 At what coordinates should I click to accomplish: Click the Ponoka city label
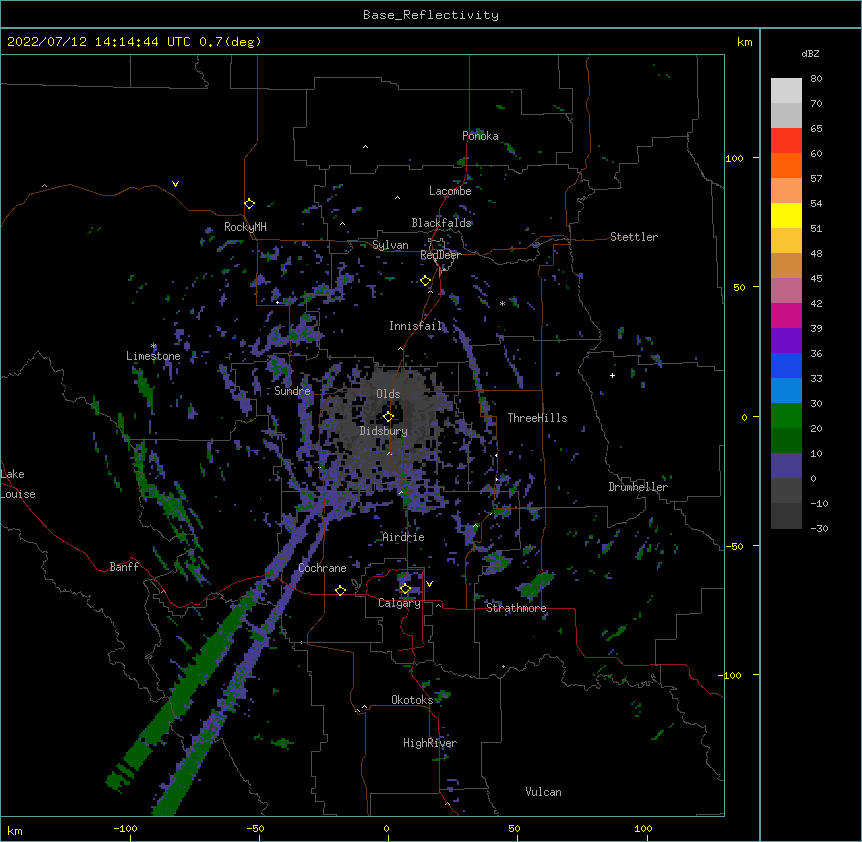coord(480,136)
